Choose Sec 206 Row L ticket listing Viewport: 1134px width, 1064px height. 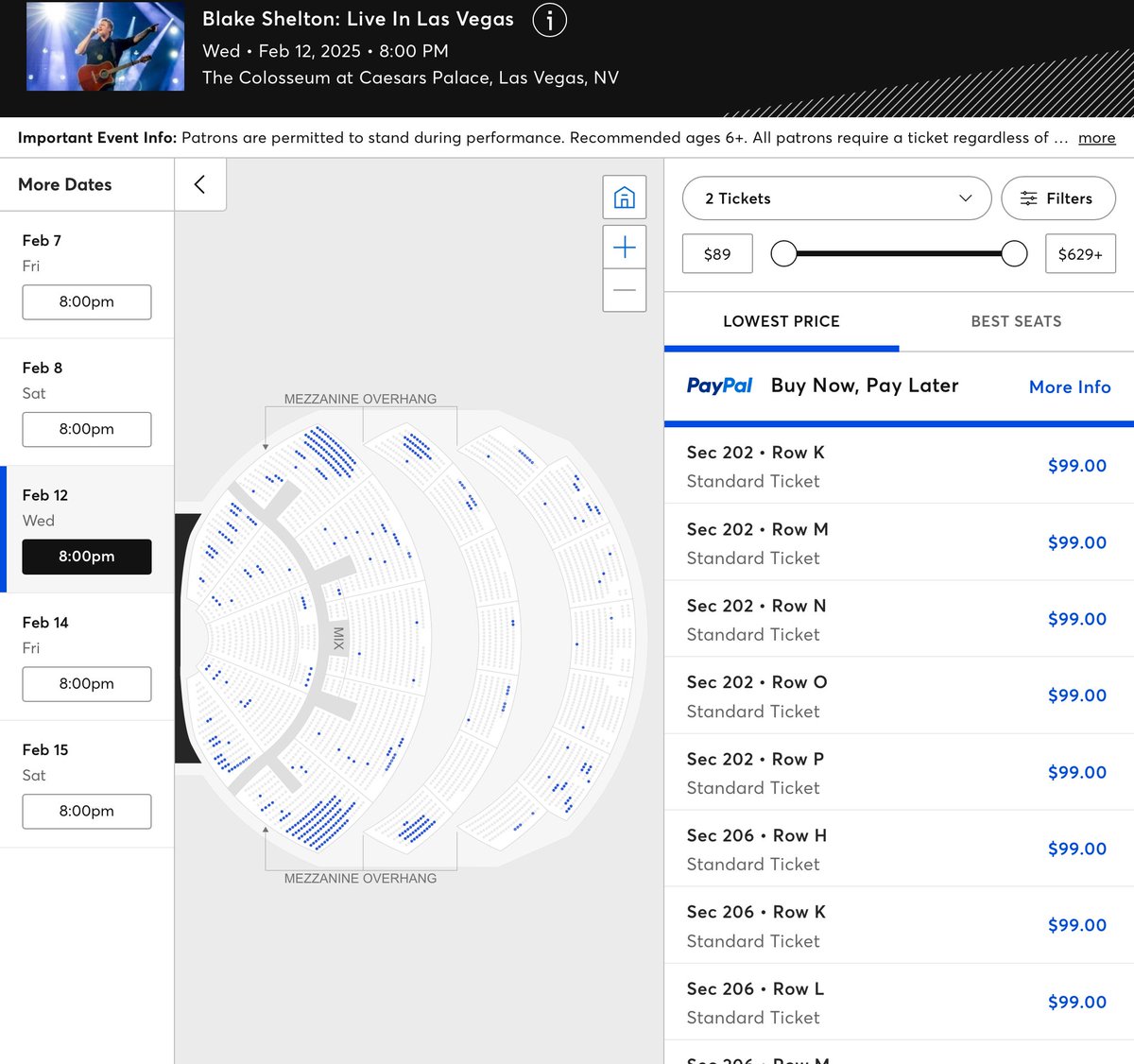[899, 1002]
